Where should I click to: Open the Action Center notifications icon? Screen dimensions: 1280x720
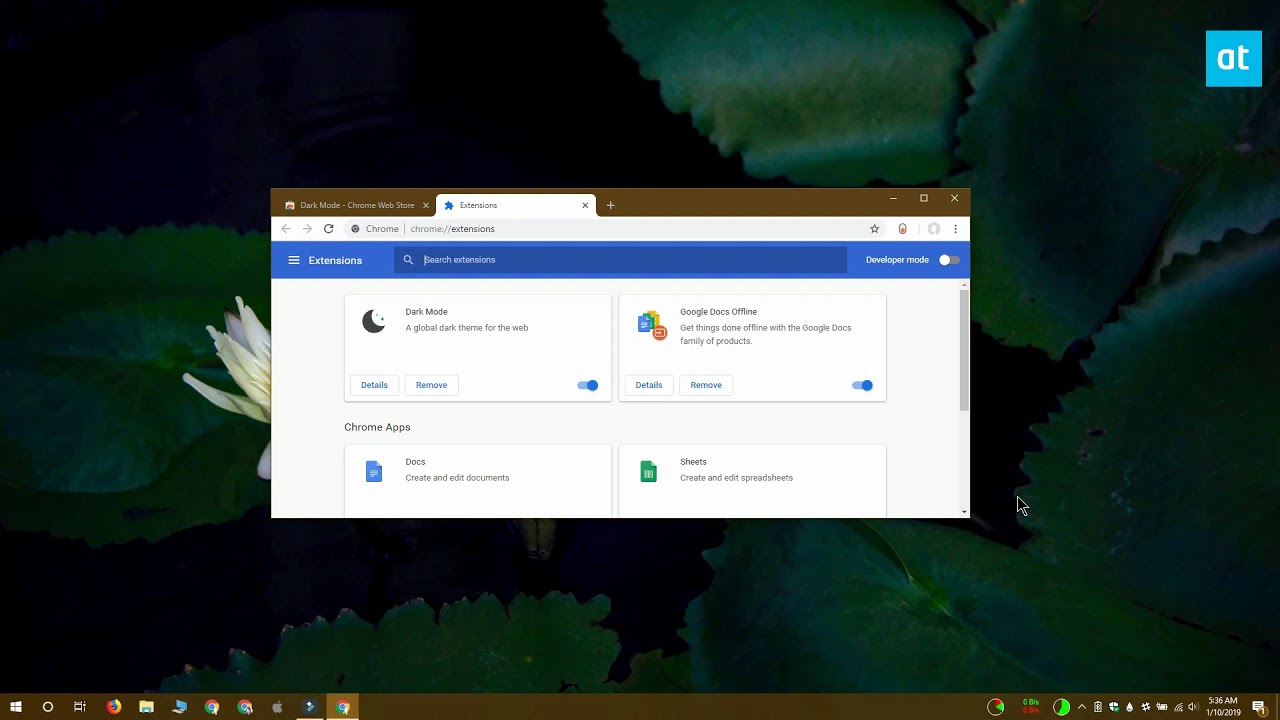[1259, 707]
